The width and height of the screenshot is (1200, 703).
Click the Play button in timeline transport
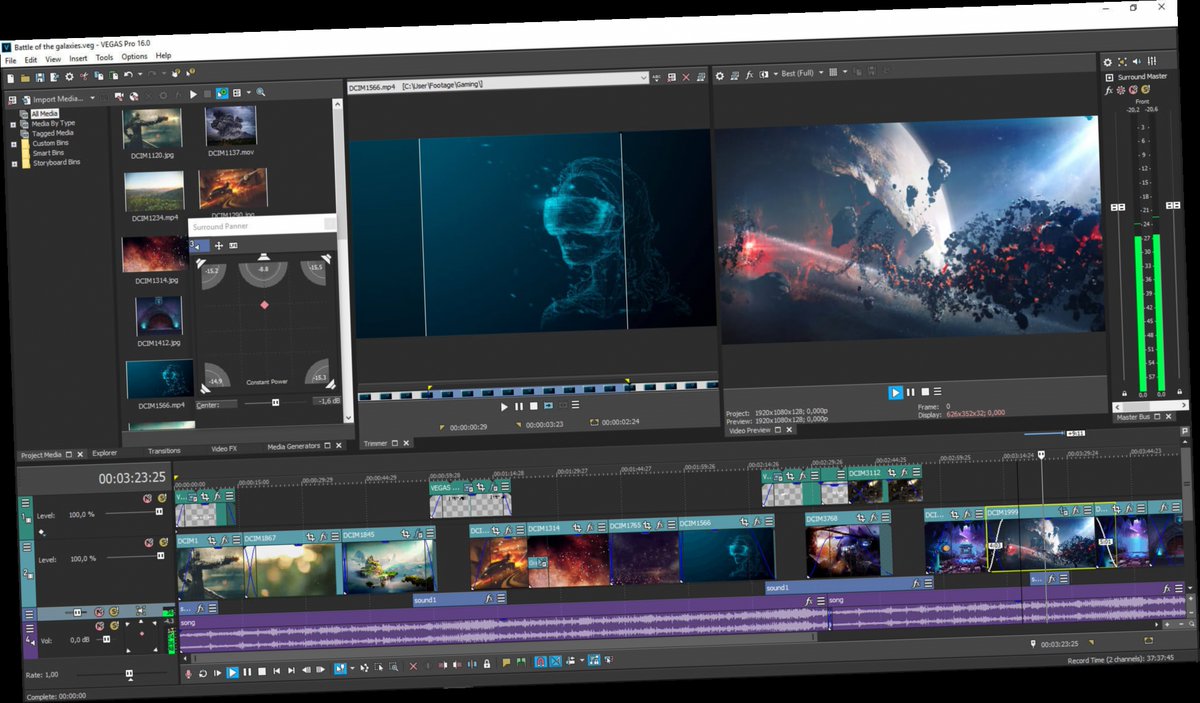click(x=233, y=673)
